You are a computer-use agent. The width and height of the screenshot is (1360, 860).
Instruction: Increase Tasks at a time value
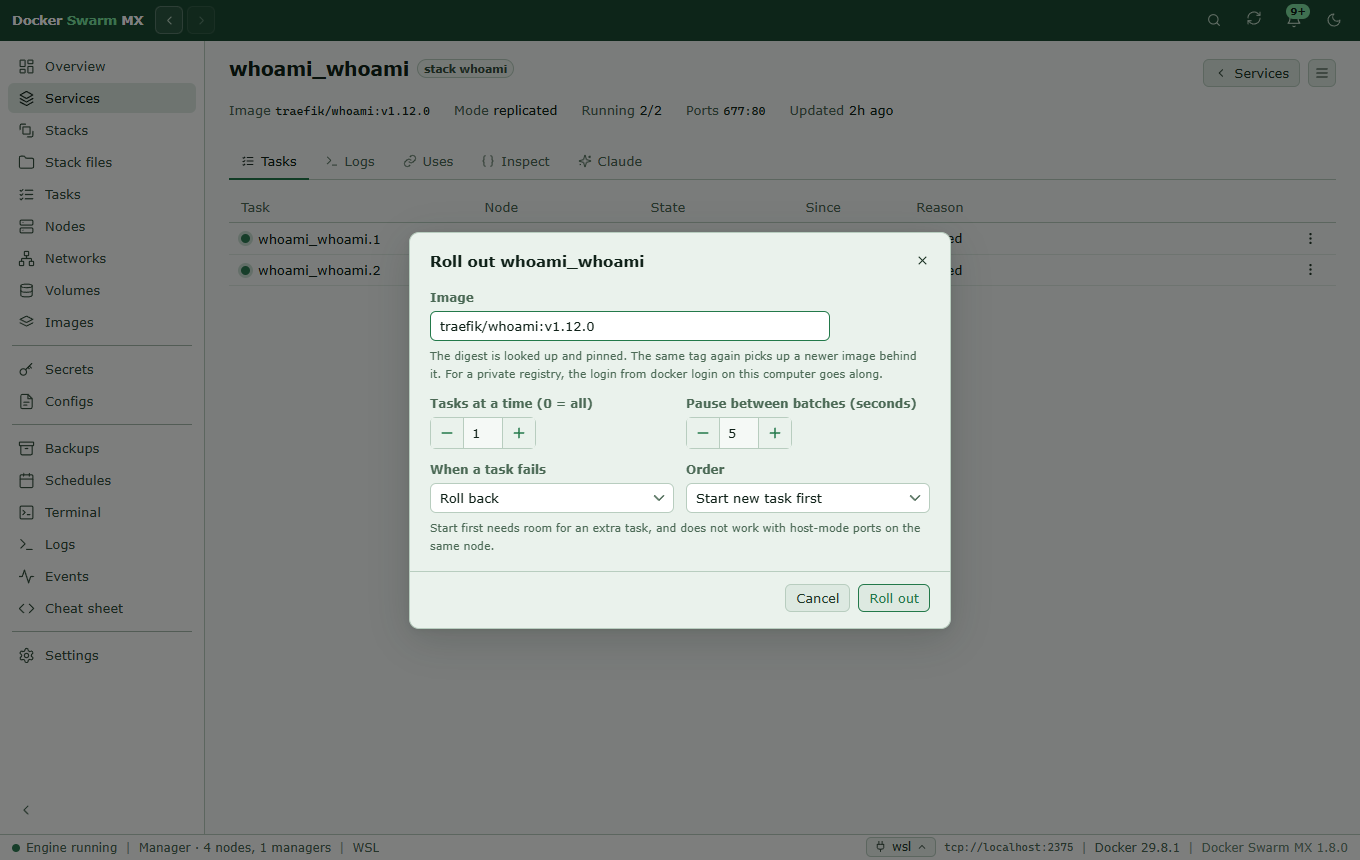click(519, 433)
